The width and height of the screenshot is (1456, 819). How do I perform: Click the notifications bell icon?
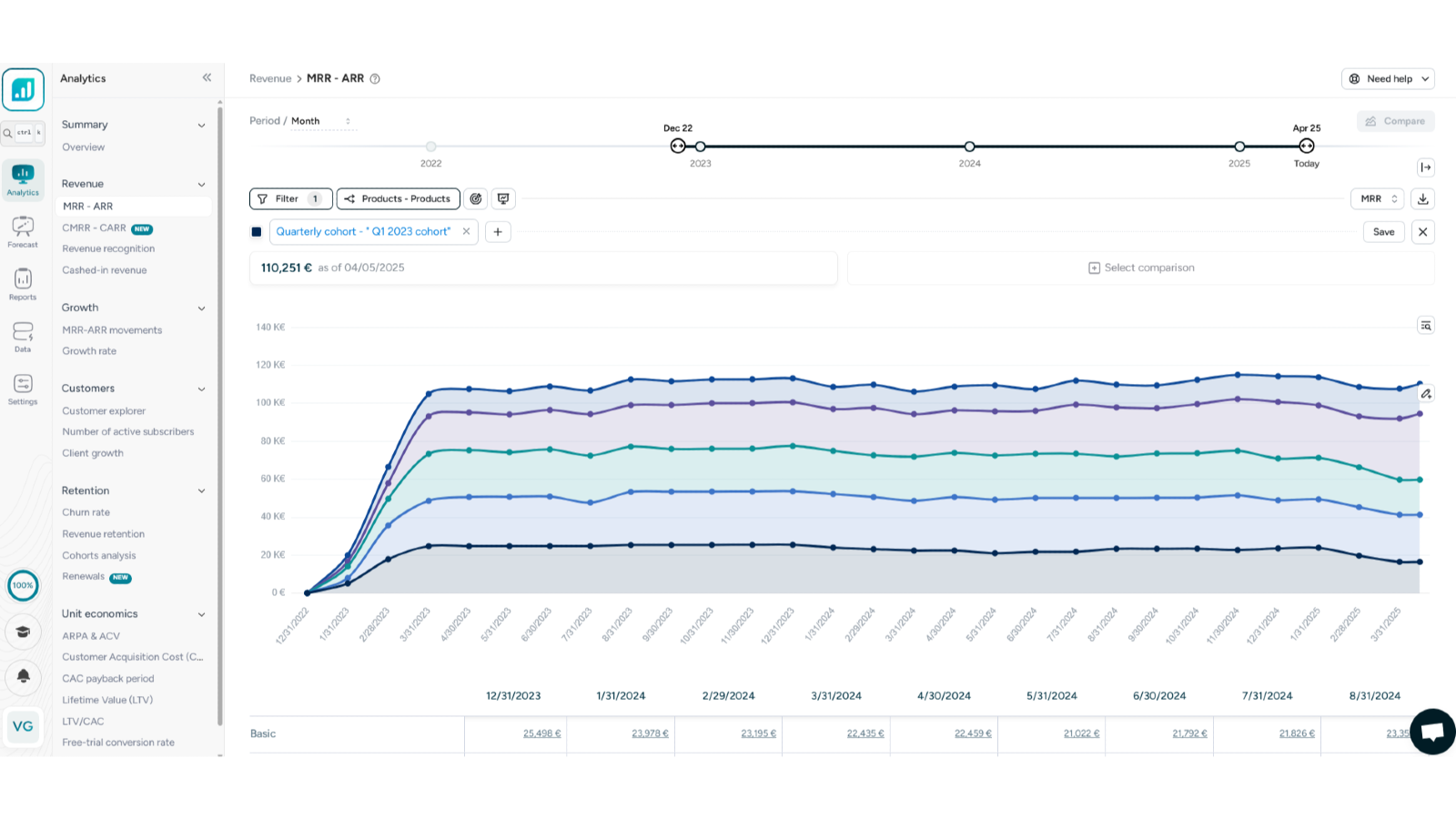[24, 676]
